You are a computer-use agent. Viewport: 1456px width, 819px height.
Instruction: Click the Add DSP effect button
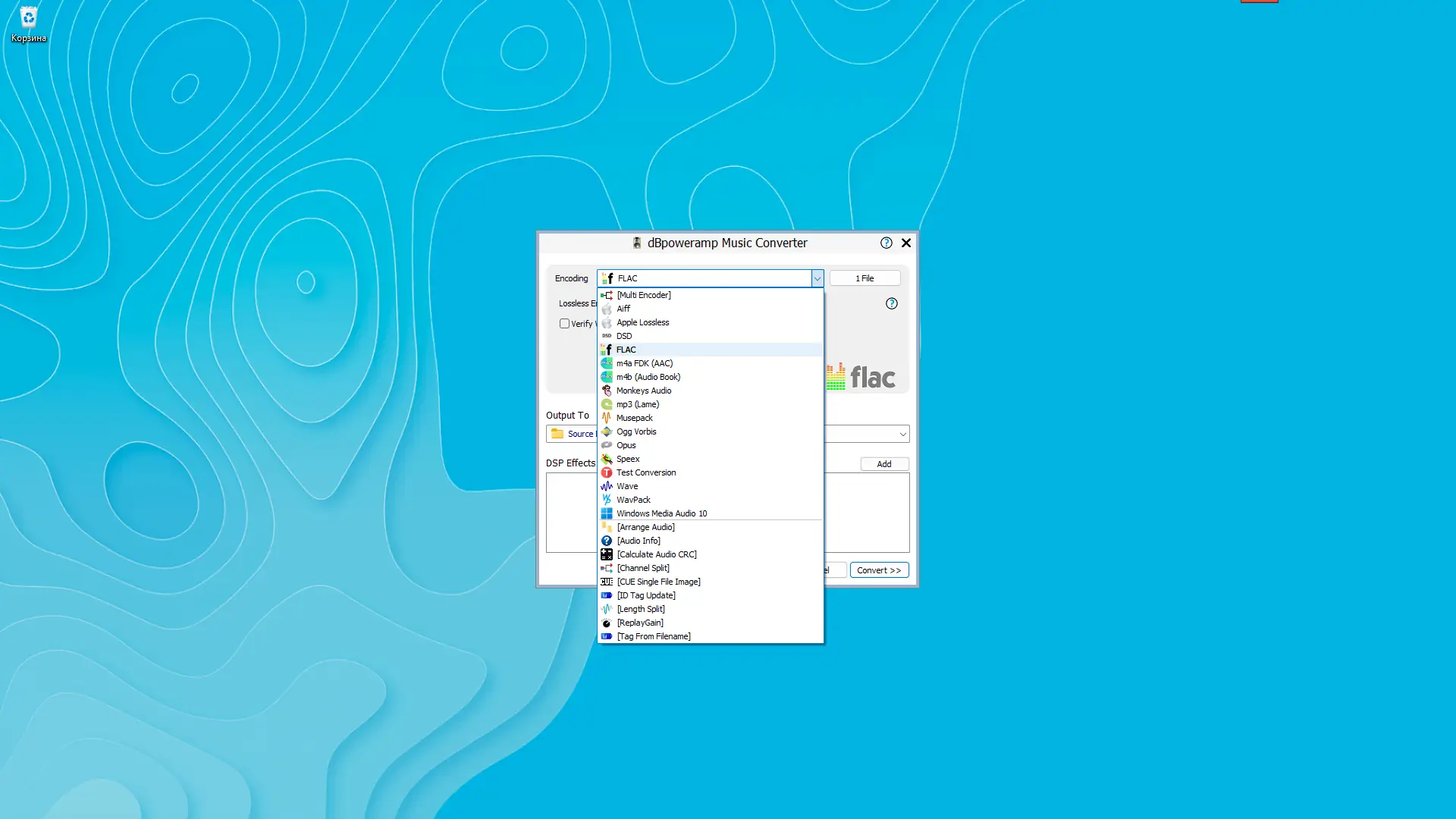pyautogui.click(x=884, y=464)
